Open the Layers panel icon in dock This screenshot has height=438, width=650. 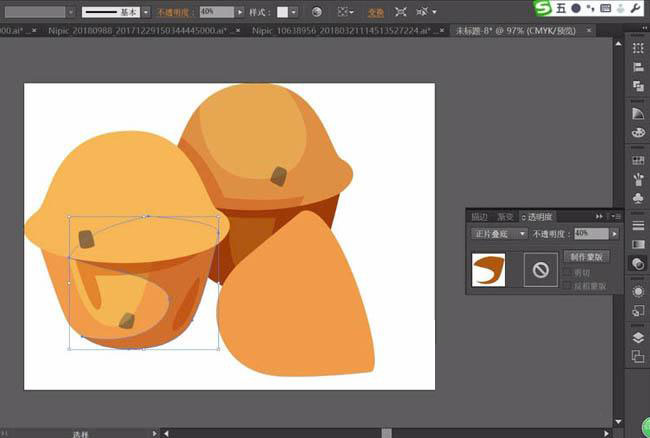tap(638, 338)
